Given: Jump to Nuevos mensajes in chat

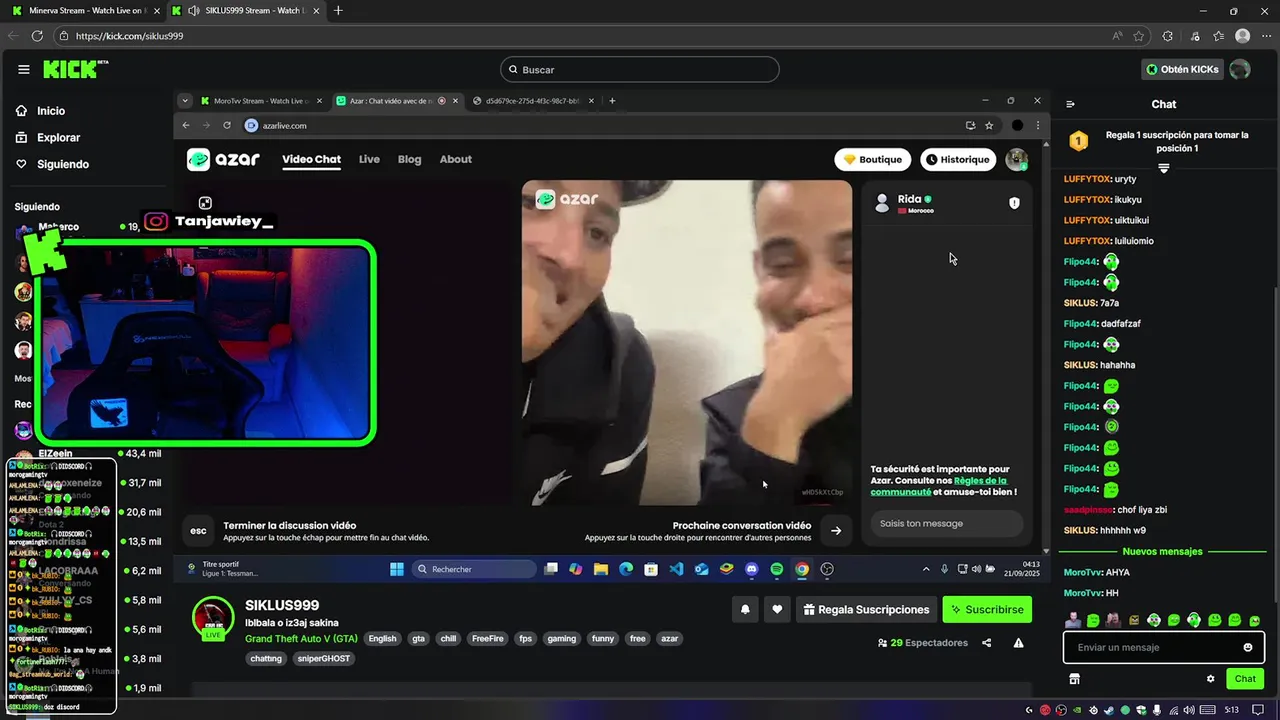Looking at the screenshot, I should 1163,551.
